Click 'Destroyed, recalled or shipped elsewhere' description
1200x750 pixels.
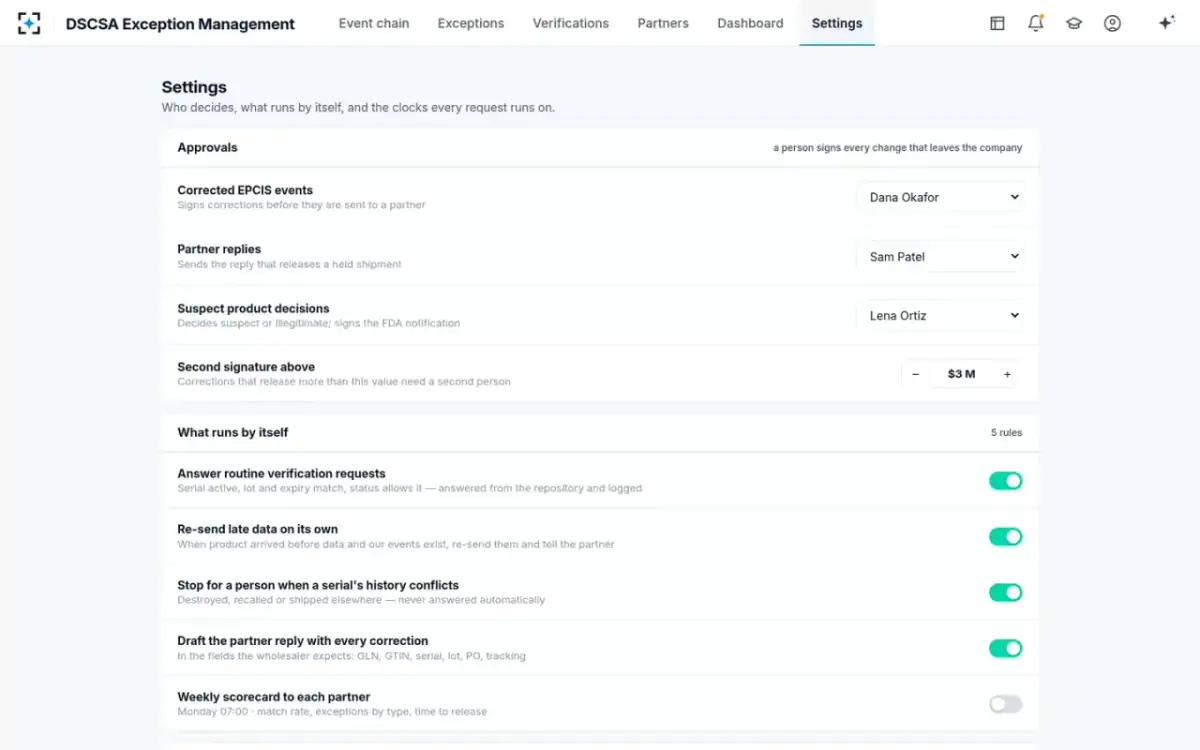click(x=361, y=600)
